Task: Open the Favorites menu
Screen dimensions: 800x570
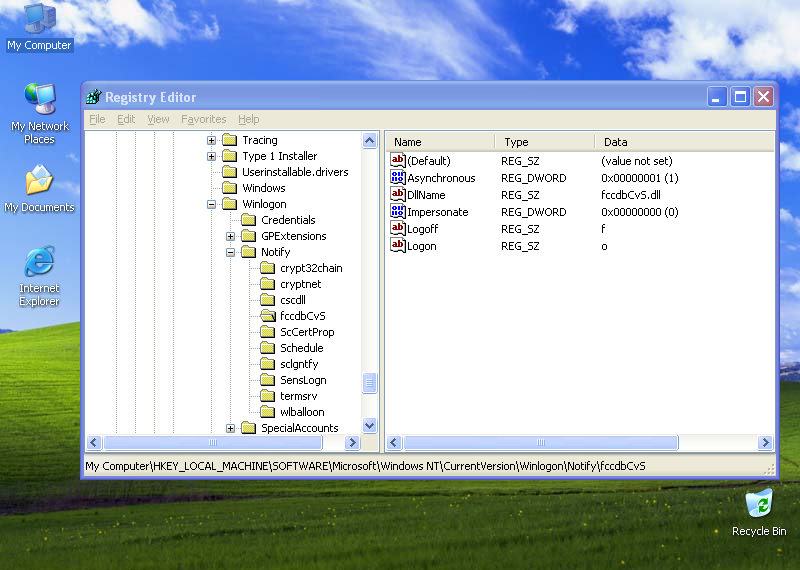Action: tap(204, 119)
